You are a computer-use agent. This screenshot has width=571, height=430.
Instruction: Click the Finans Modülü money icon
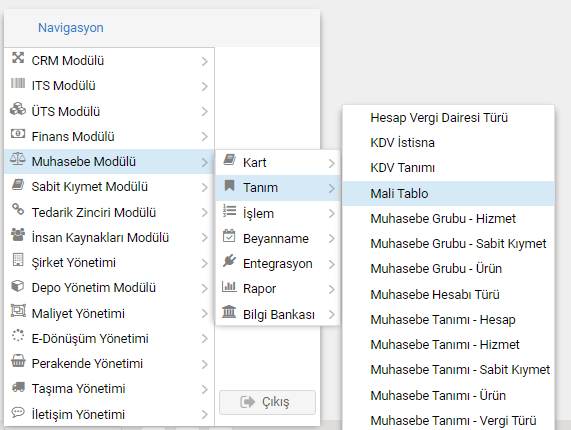click(x=18, y=134)
